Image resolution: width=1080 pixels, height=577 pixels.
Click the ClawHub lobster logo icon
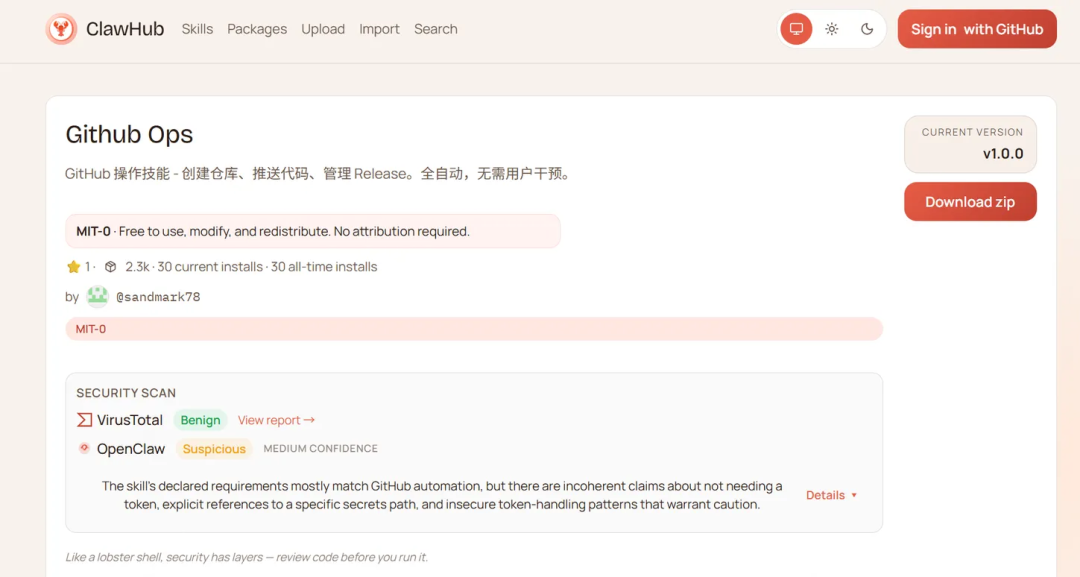(x=61, y=29)
